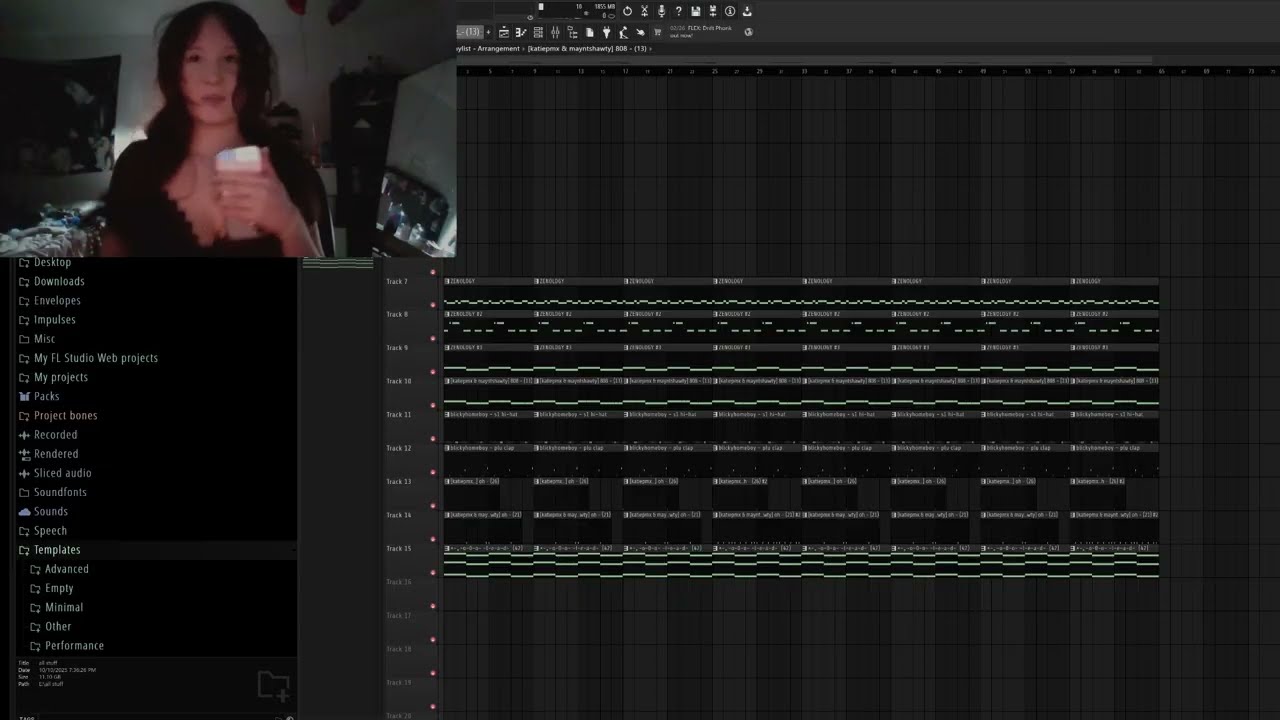Viewport: 1280px width, 720px height.
Task: Click the microphone recording icon
Action: (x=661, y=11)
